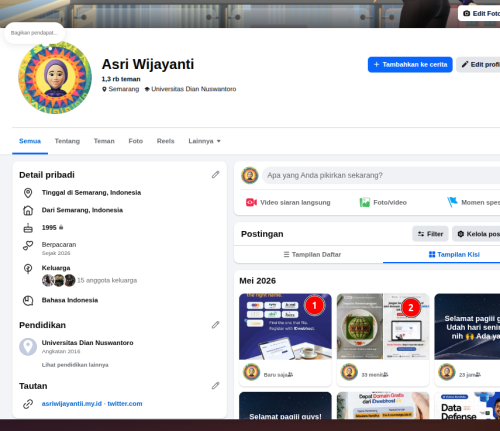Click Tambahkan ke cerita button

410,64
